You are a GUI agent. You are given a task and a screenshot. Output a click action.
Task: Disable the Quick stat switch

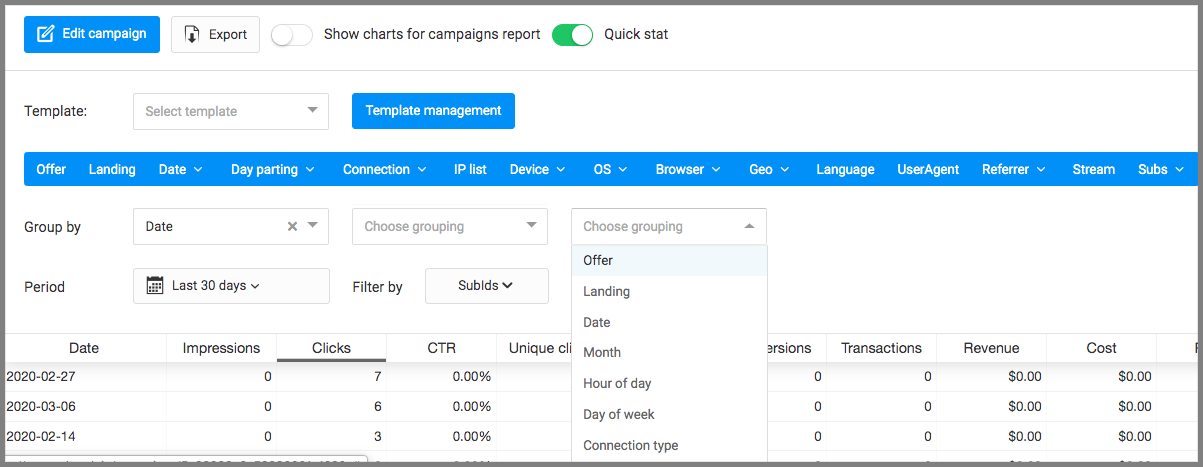pos(572,35)
